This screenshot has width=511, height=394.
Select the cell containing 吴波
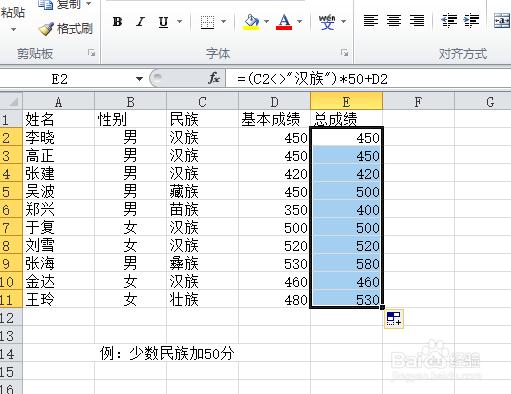pos(58,191)
